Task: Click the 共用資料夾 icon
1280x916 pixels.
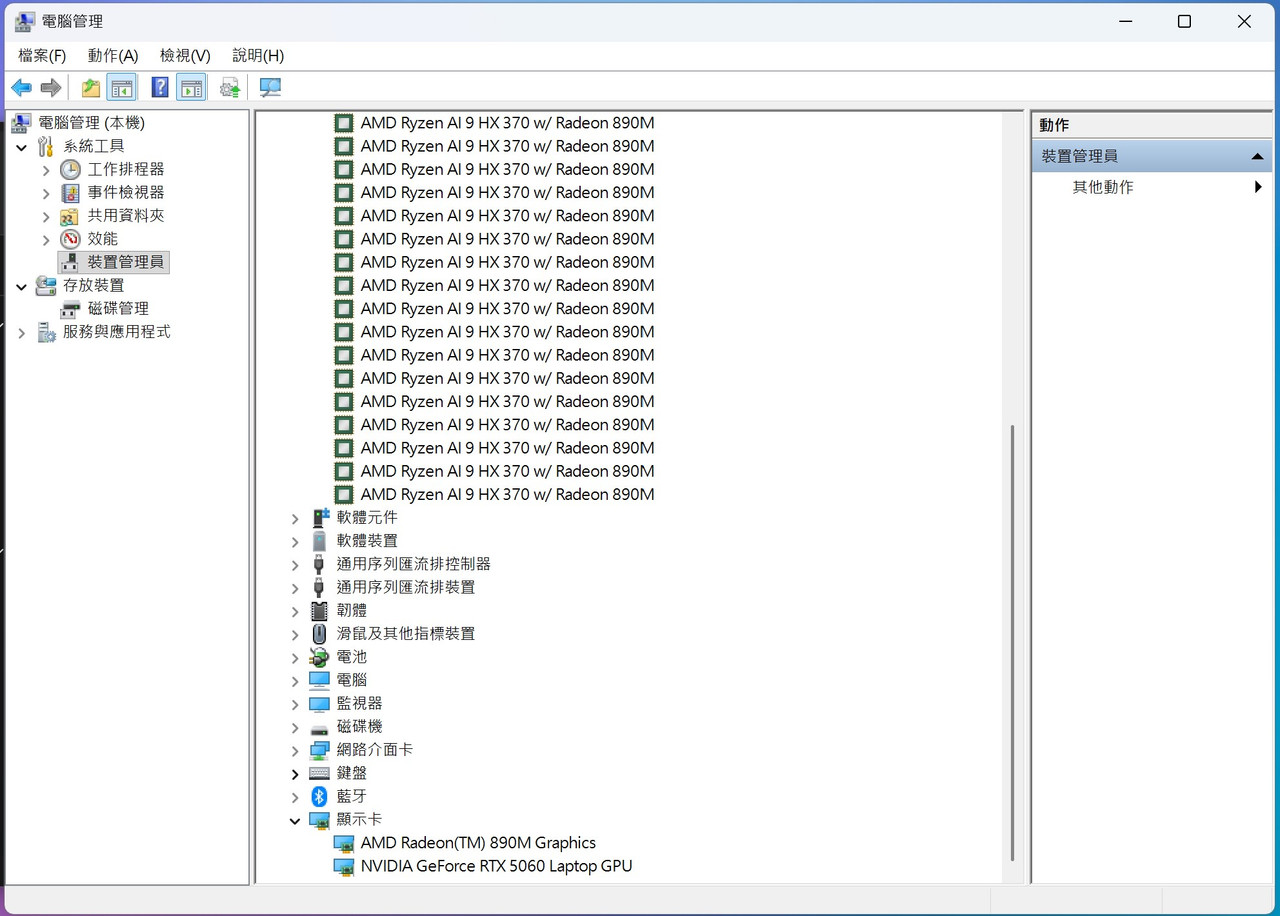Action: (x=70, y=216)
